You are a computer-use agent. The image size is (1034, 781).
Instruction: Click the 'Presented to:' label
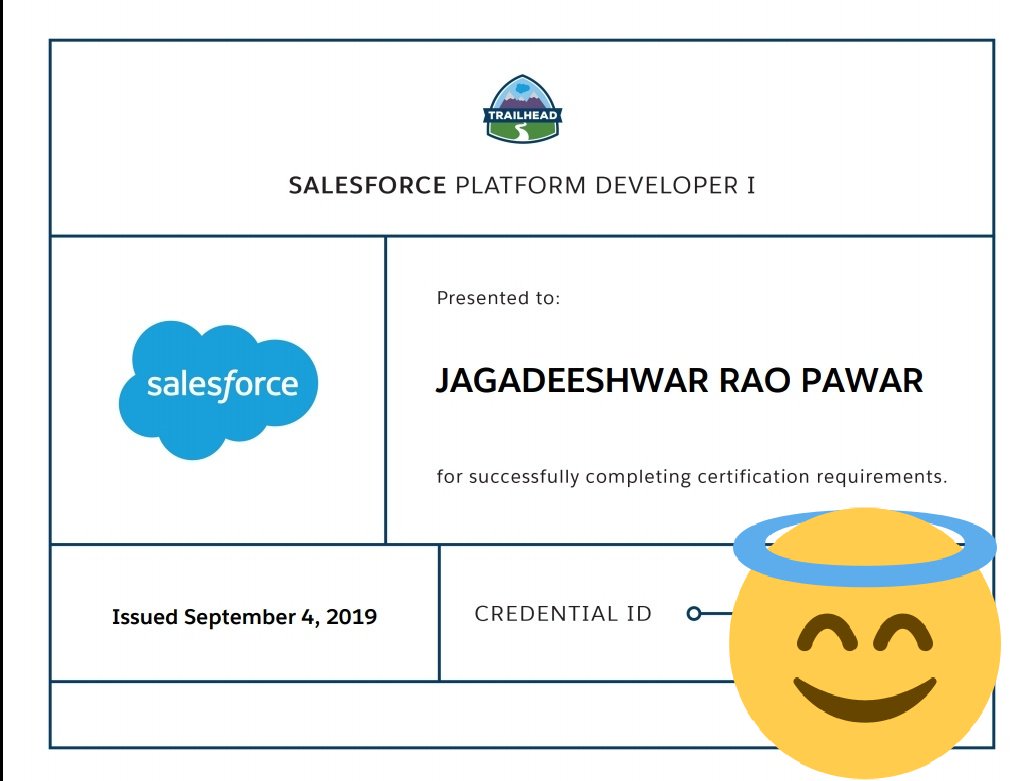point(499,298)
